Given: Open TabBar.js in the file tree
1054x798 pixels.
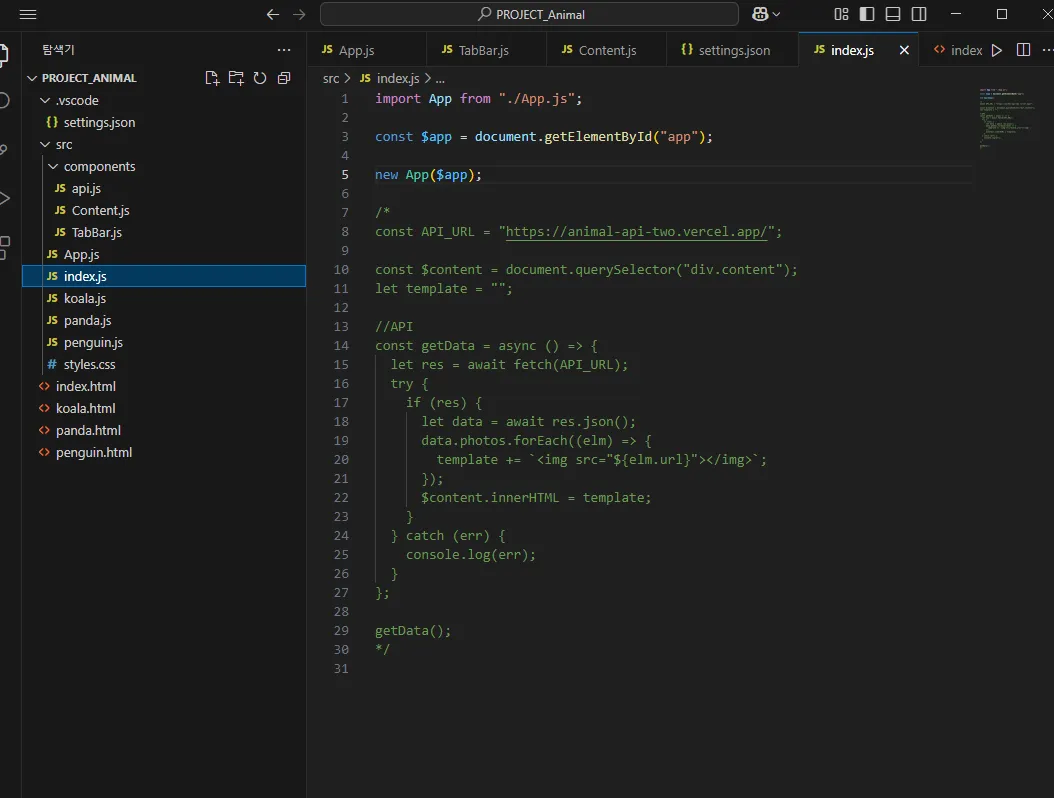Looking at the screenshot, I should [164, 233].
